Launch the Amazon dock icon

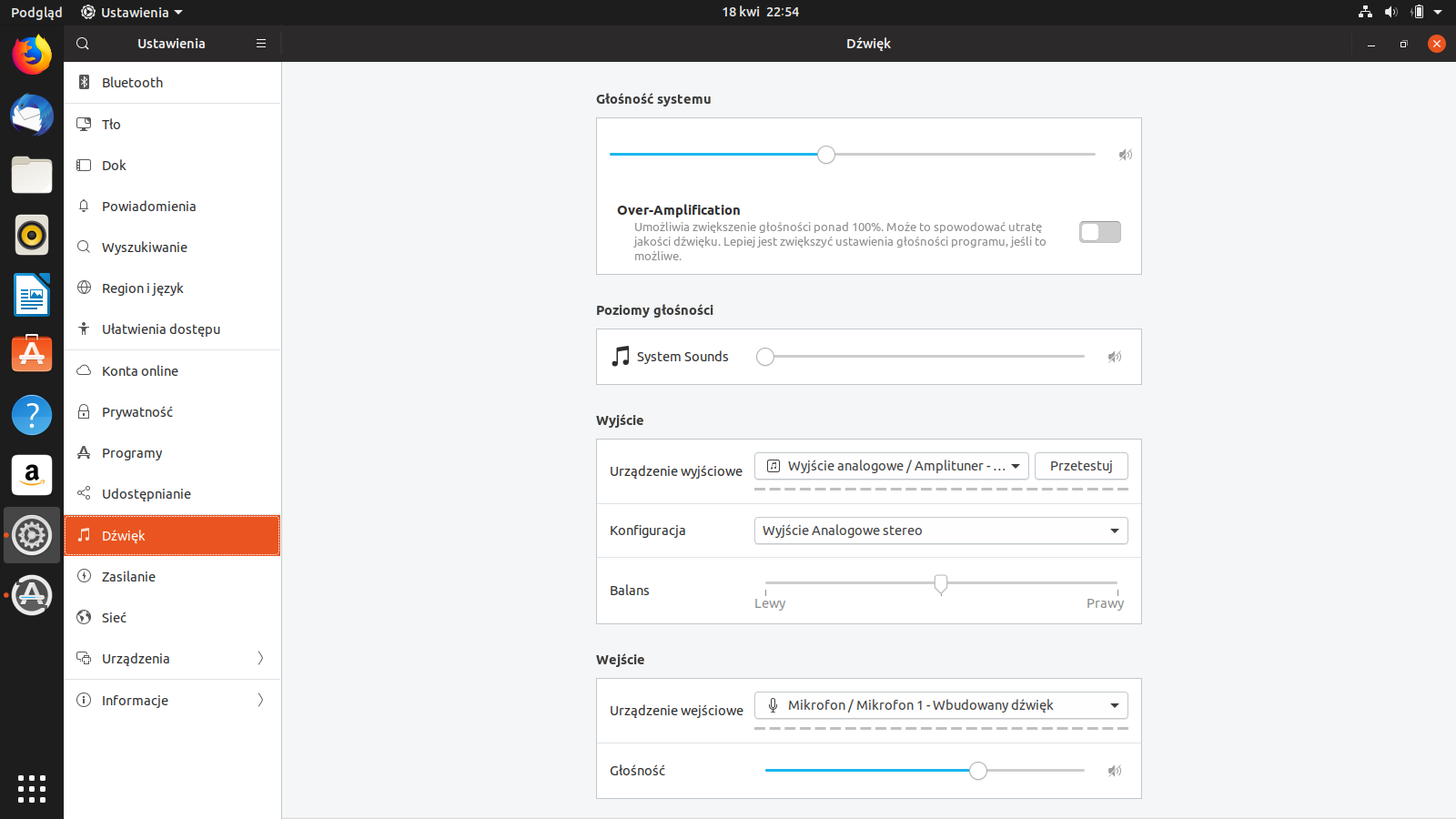(x=32, y=474)
